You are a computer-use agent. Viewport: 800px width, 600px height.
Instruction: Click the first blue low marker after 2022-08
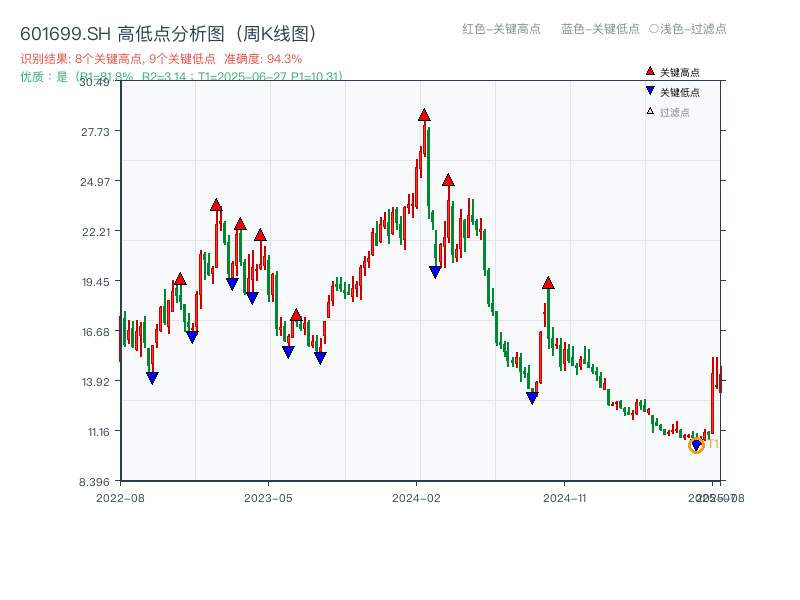[152, 377]
